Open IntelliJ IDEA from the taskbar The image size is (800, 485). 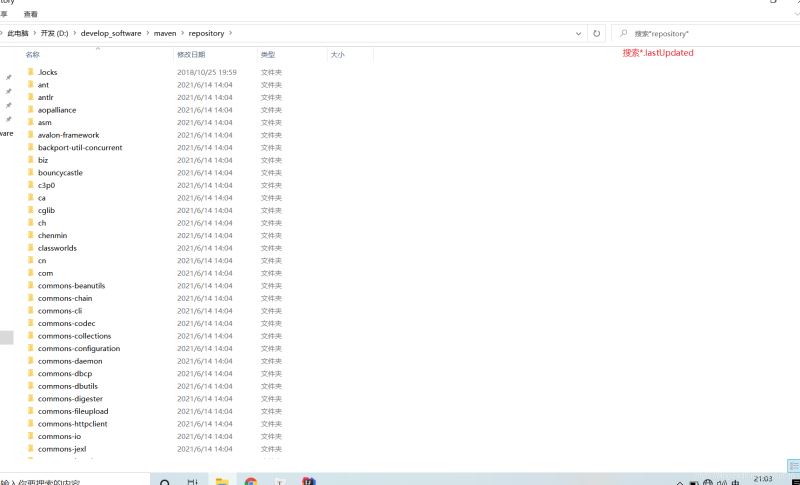click(309, 481)
